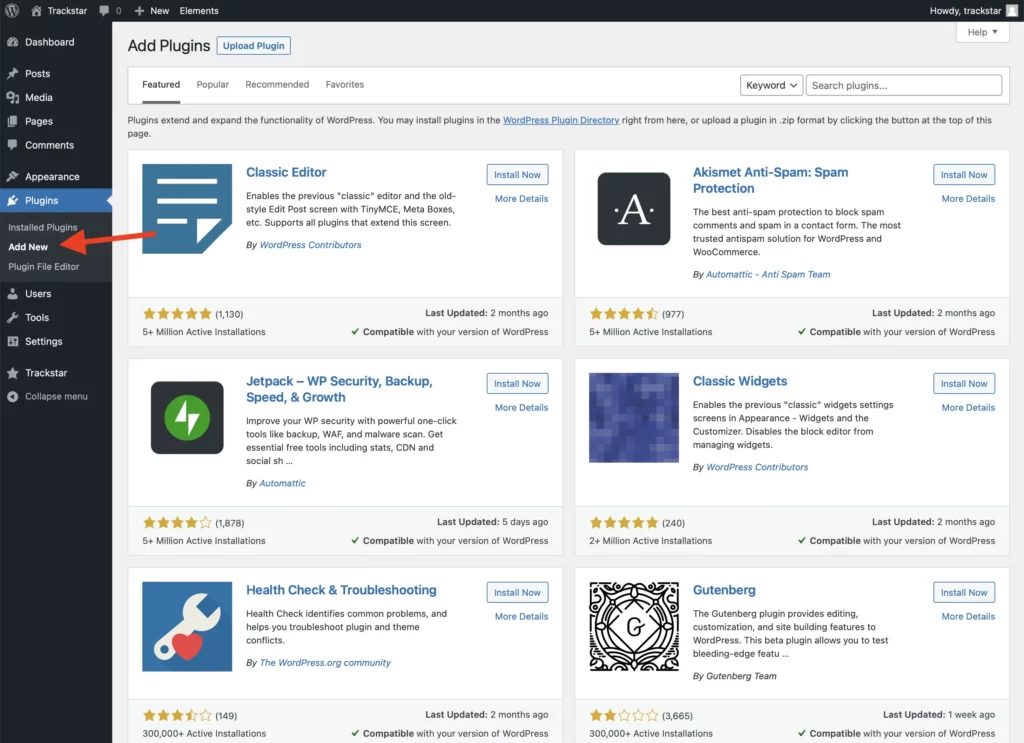Viewport: 1024px width, 743px height.
Task: Click the Classic Widgets plugin icon
Action: tap(633, 417)
